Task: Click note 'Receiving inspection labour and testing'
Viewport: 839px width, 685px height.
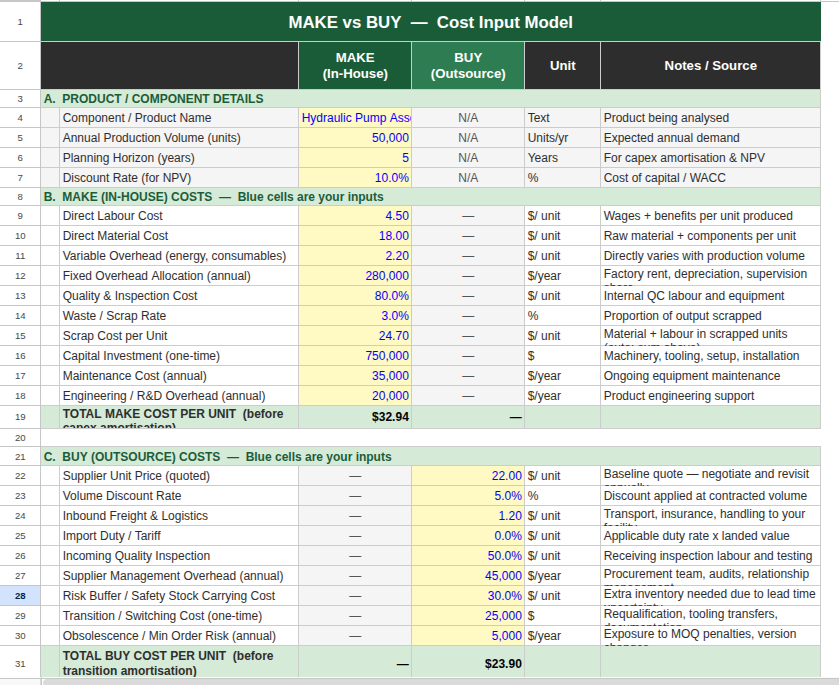Action: point(708,556)
